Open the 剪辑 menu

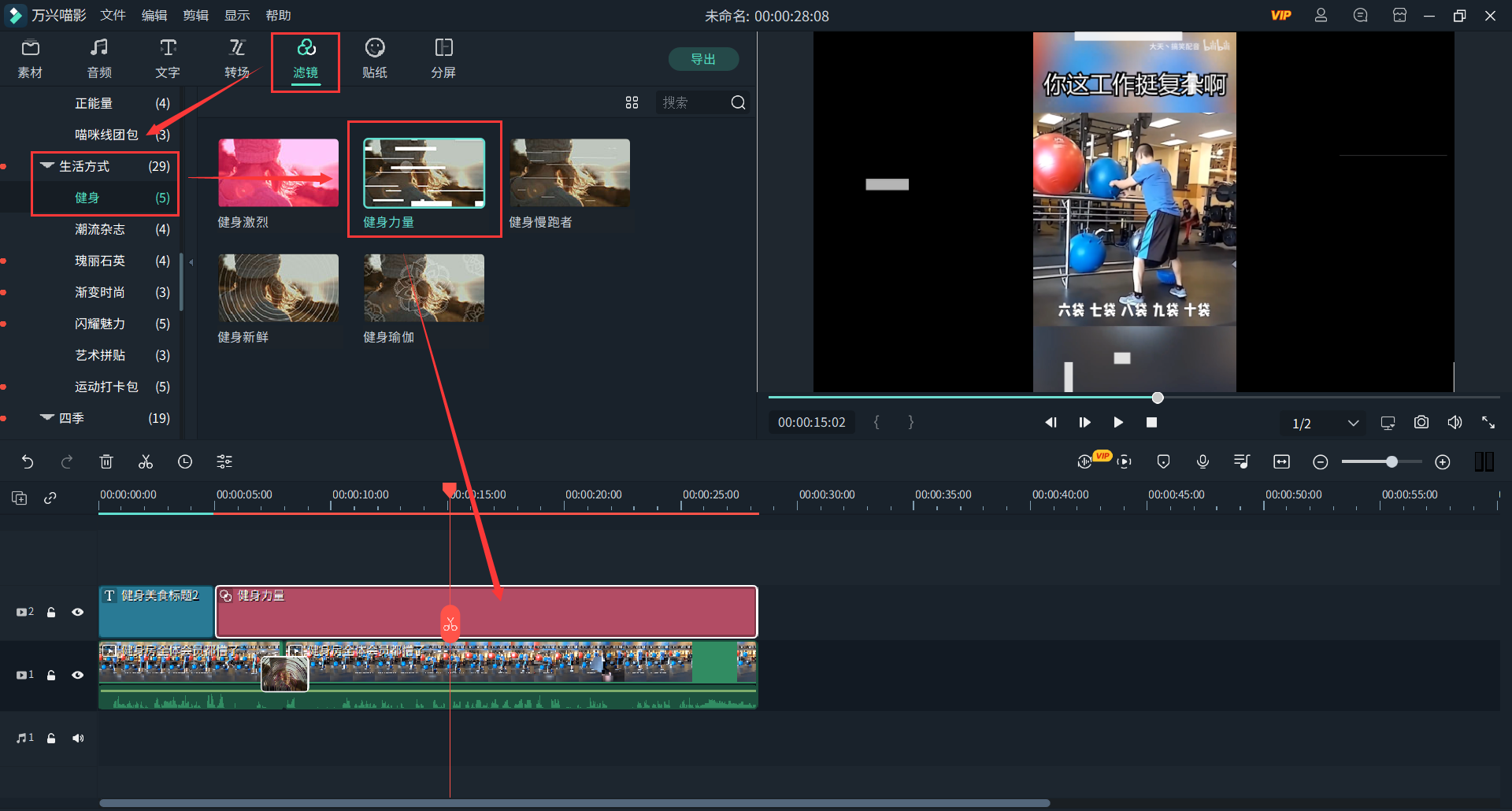click(x=195, y=16)
